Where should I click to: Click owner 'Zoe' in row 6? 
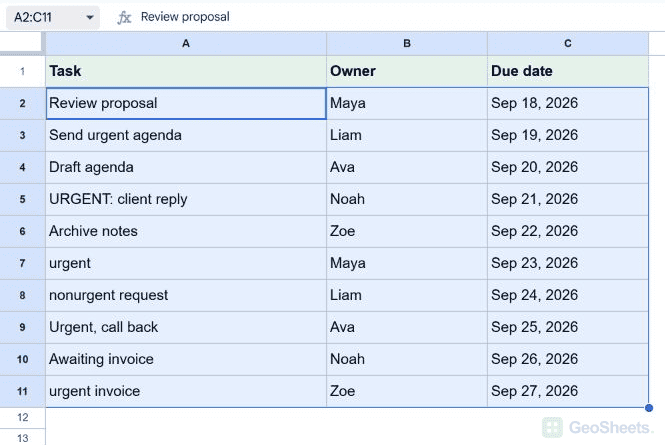click(407, 232)
